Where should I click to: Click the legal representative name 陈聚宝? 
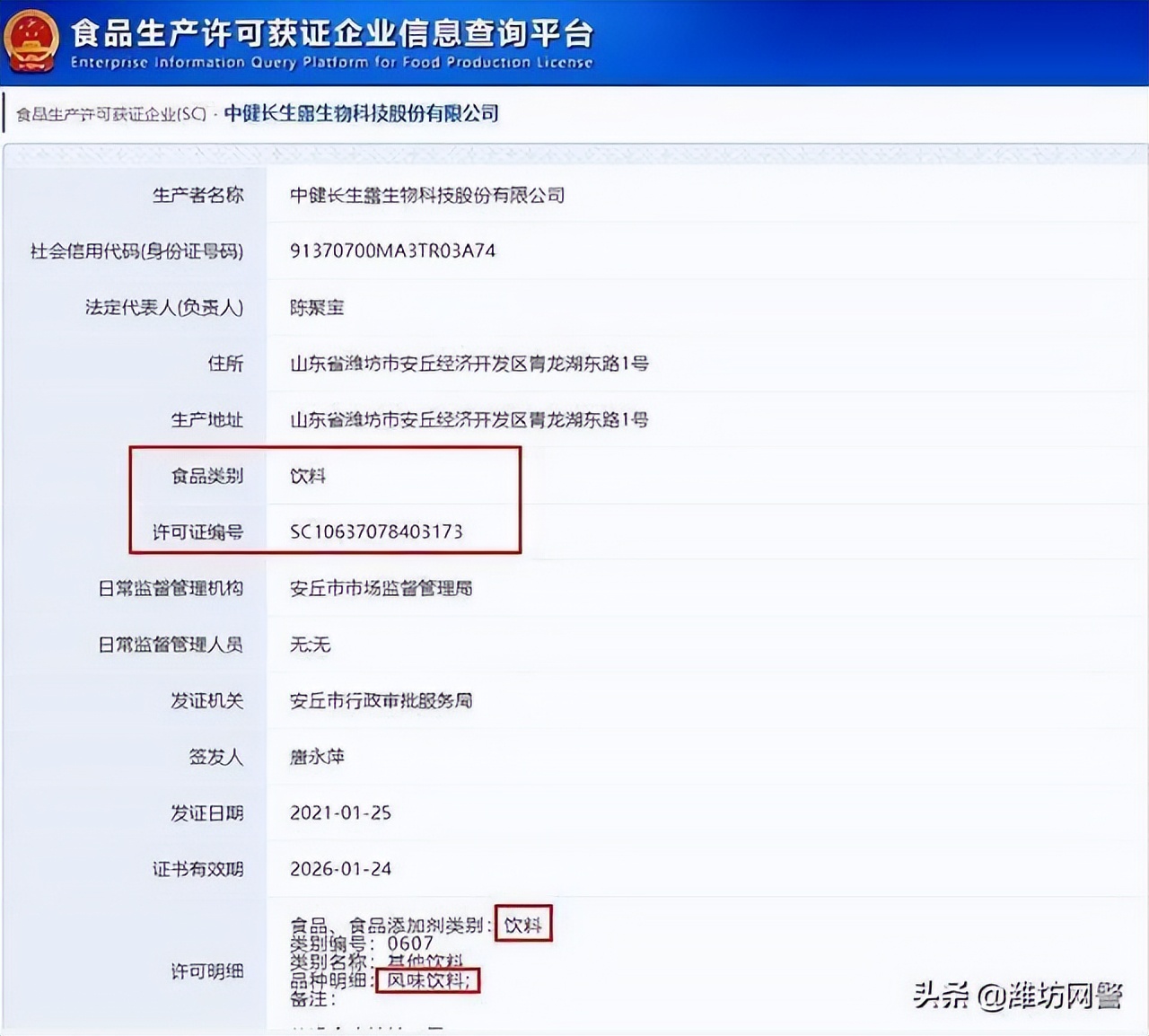coord(317,308)
